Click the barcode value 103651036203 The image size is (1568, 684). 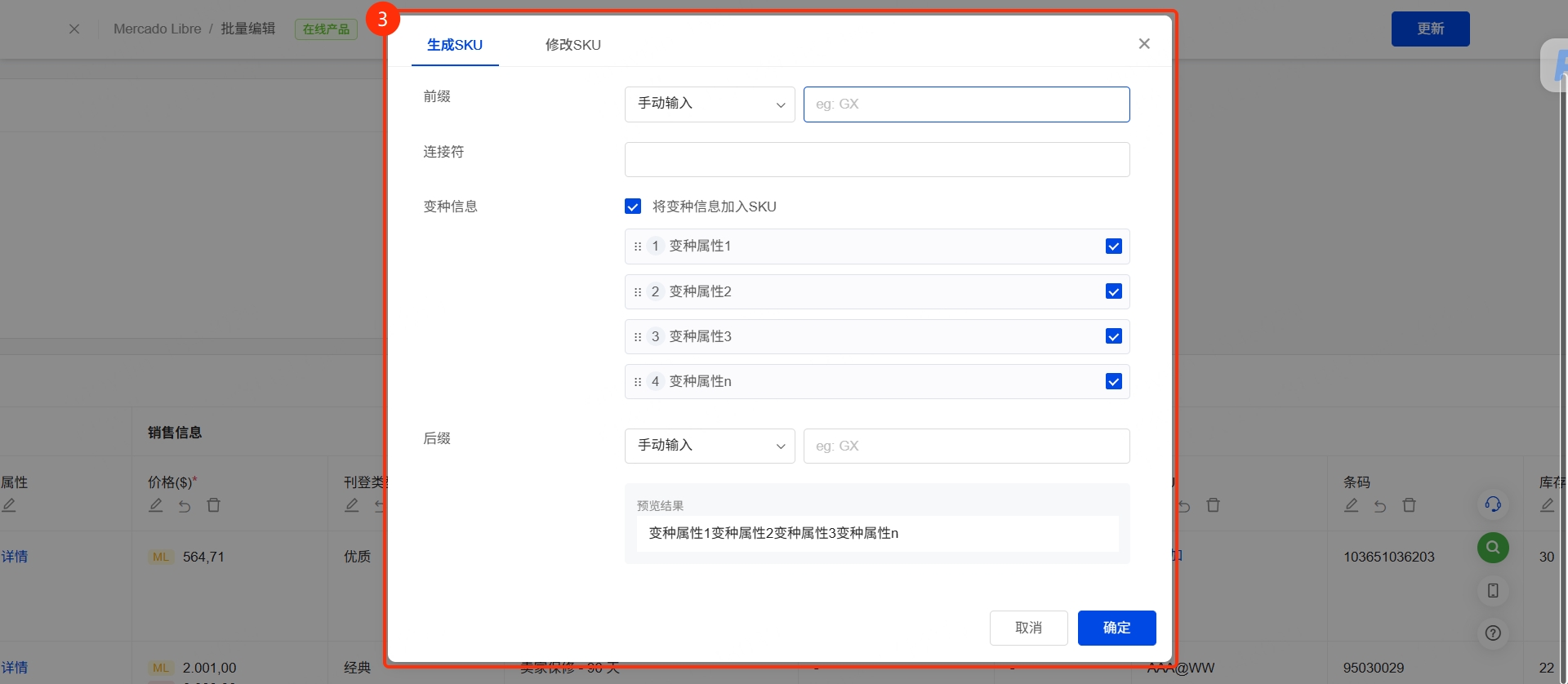coord(1389,557)
